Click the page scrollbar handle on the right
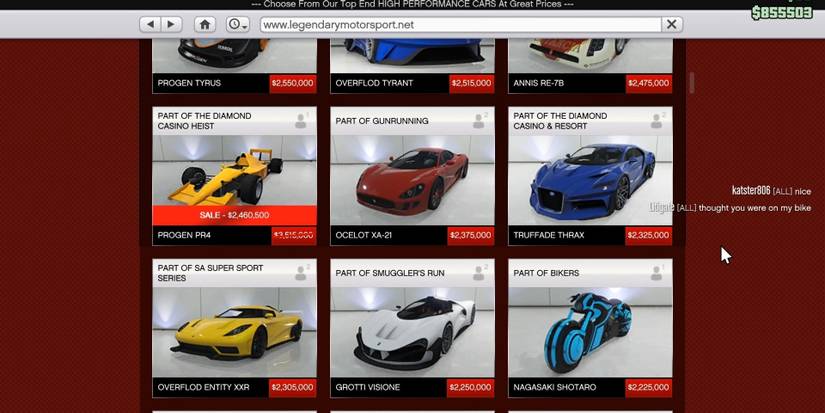Screen dimensions: 825x413 tap(692, 83)
